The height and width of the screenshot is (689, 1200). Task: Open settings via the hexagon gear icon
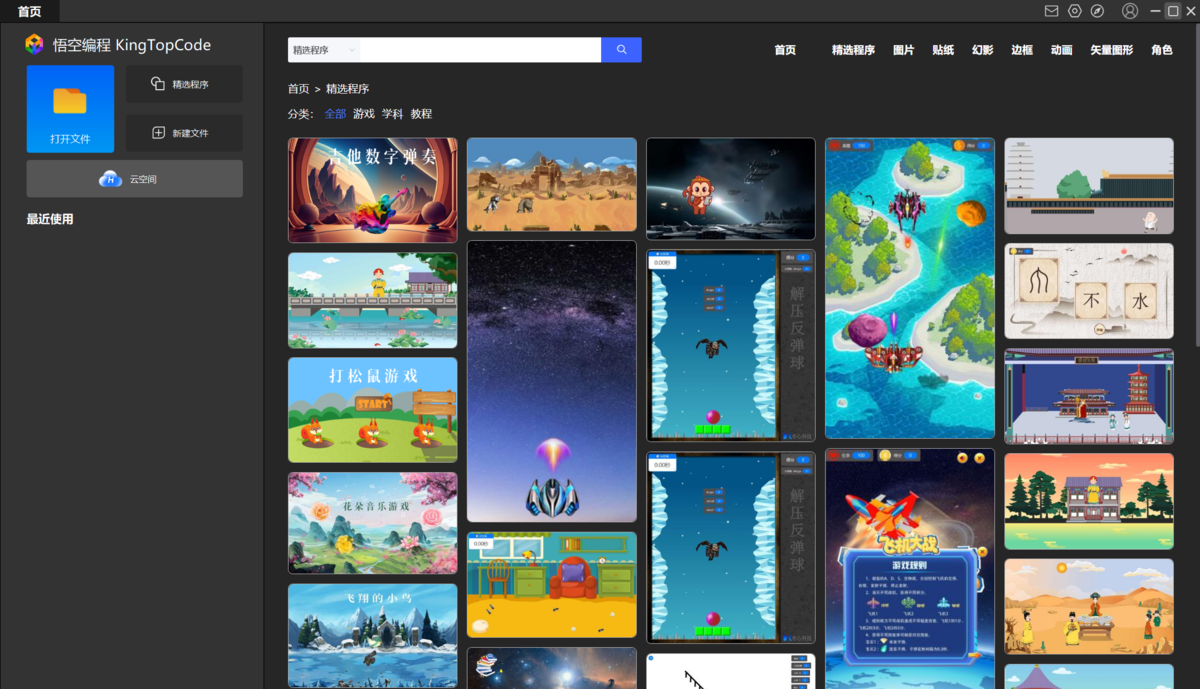1075,11
